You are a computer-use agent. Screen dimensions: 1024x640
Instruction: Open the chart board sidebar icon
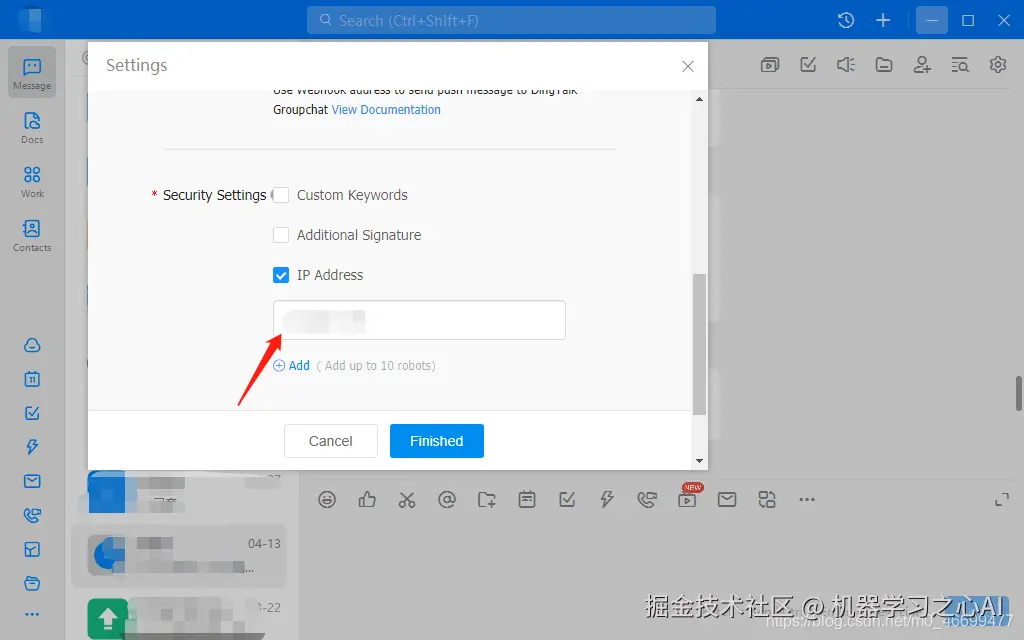(x=32, y=549)
